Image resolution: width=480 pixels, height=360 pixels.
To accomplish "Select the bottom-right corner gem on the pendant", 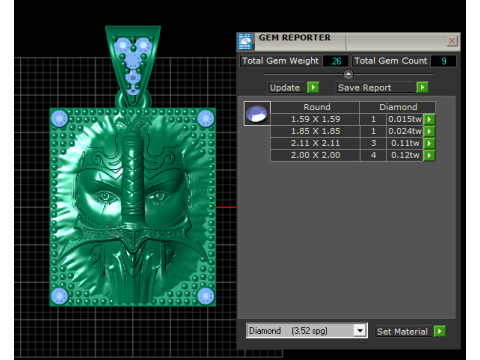I will 205,296.
